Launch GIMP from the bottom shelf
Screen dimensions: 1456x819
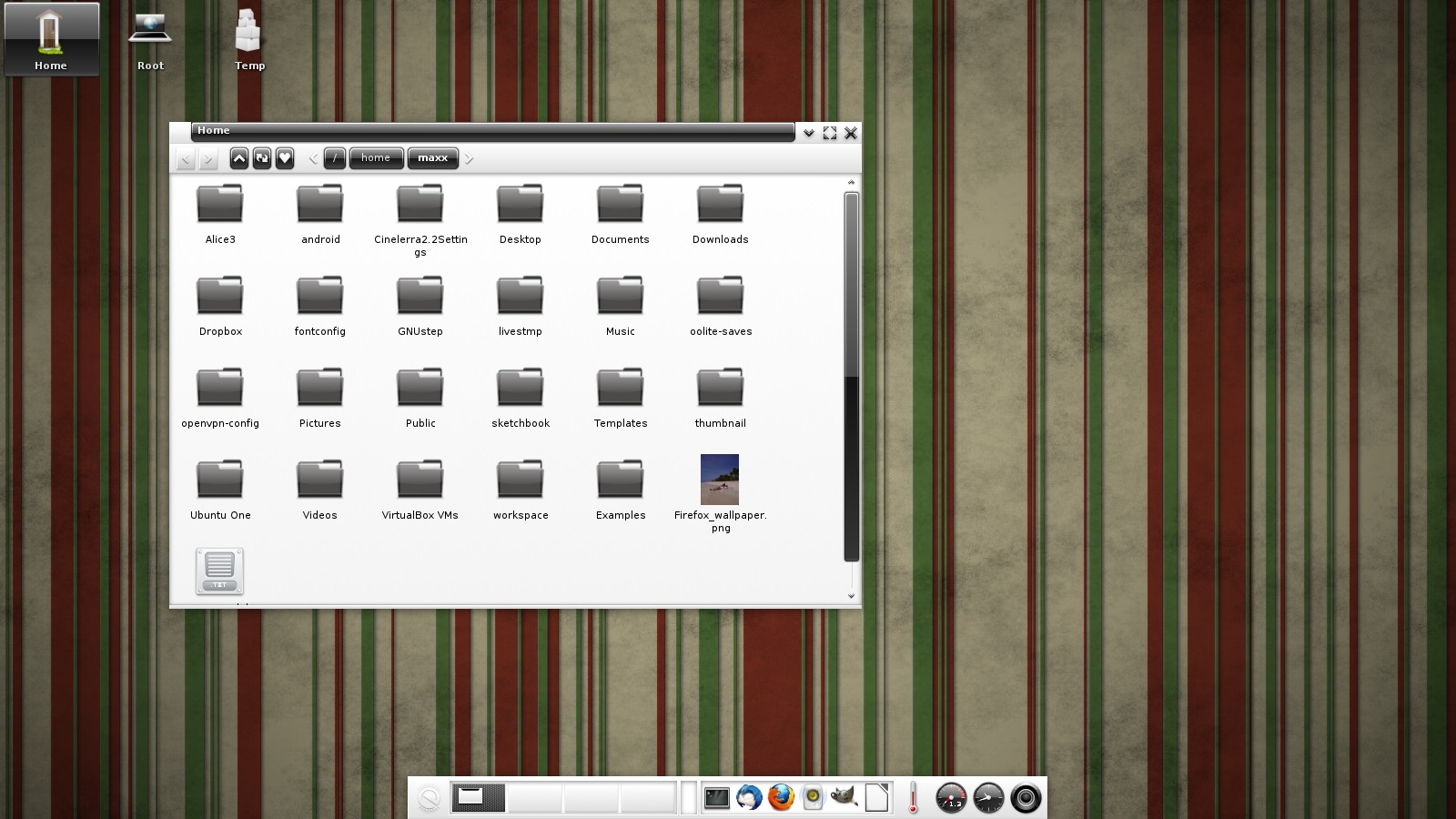click(x=844, y=798)
